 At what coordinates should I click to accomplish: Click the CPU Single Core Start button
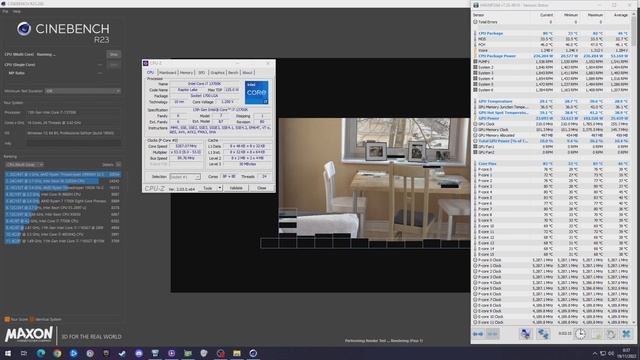[x=113, y=64]
